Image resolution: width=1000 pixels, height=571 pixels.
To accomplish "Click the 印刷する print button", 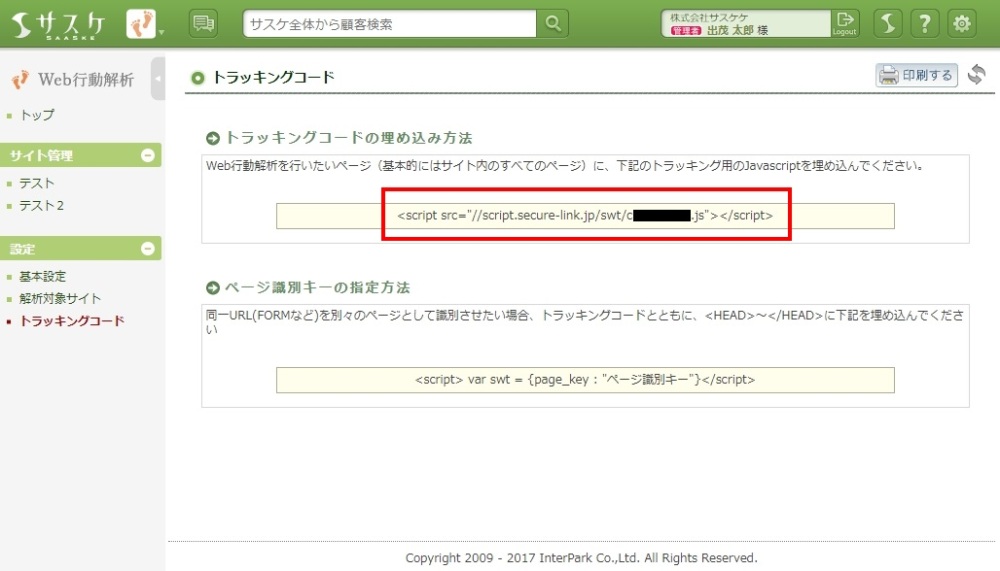I will [x=916, y=75].
